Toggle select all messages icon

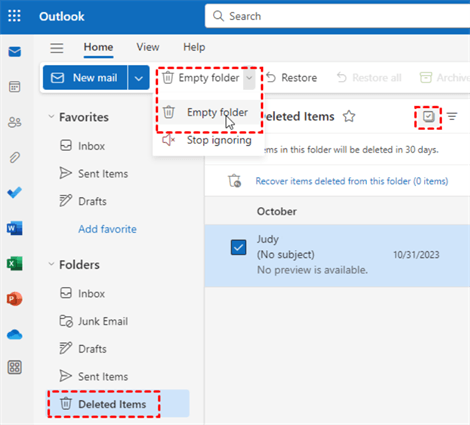click(x=429, y=116)
